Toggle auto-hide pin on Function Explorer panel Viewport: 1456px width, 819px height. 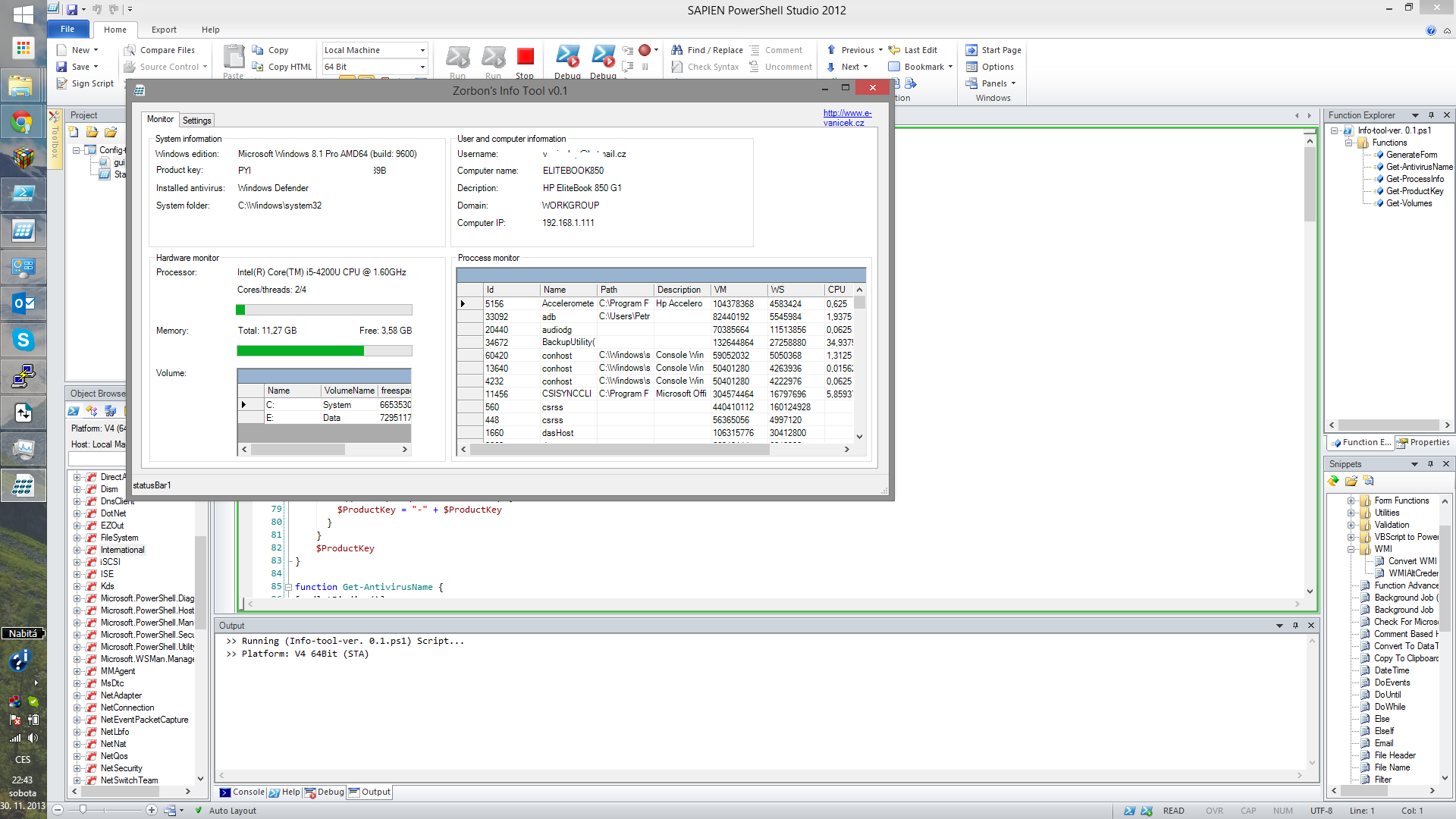[x=1431, y=115]
